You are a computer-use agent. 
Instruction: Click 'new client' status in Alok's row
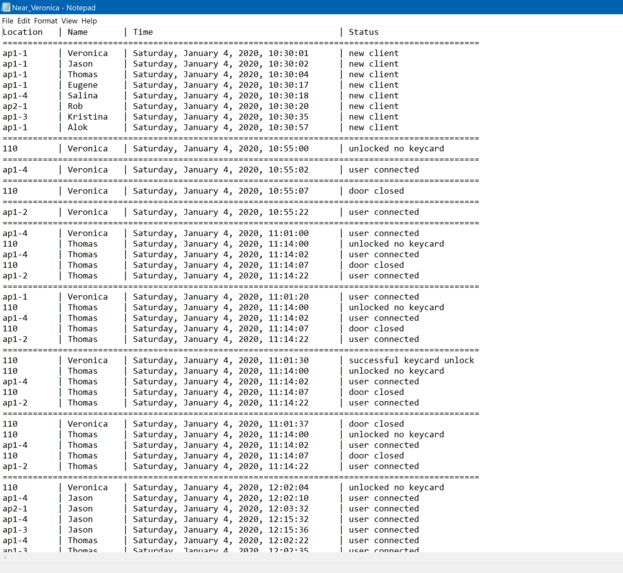point(373,128)
